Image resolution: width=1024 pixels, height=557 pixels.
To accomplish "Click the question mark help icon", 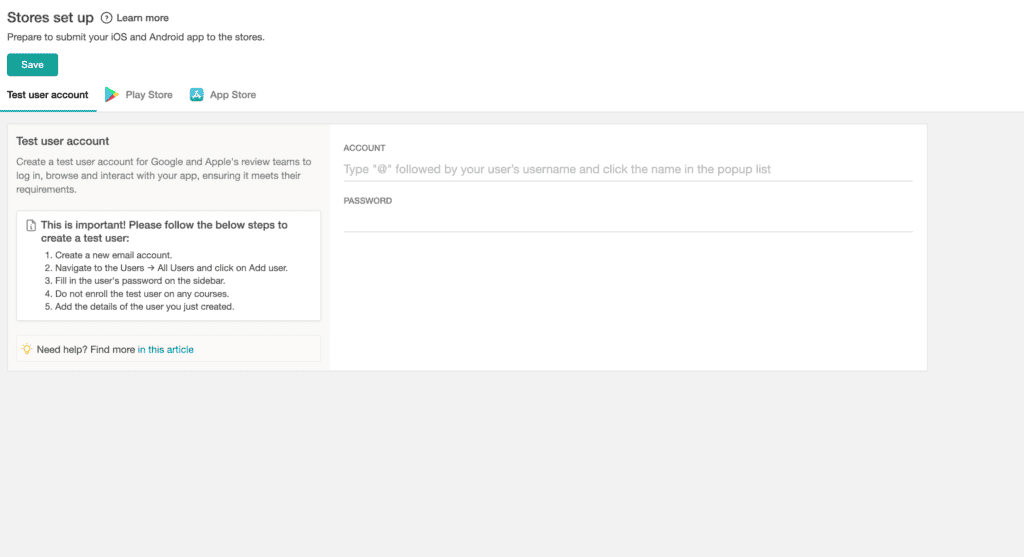I will pos(107,18).
